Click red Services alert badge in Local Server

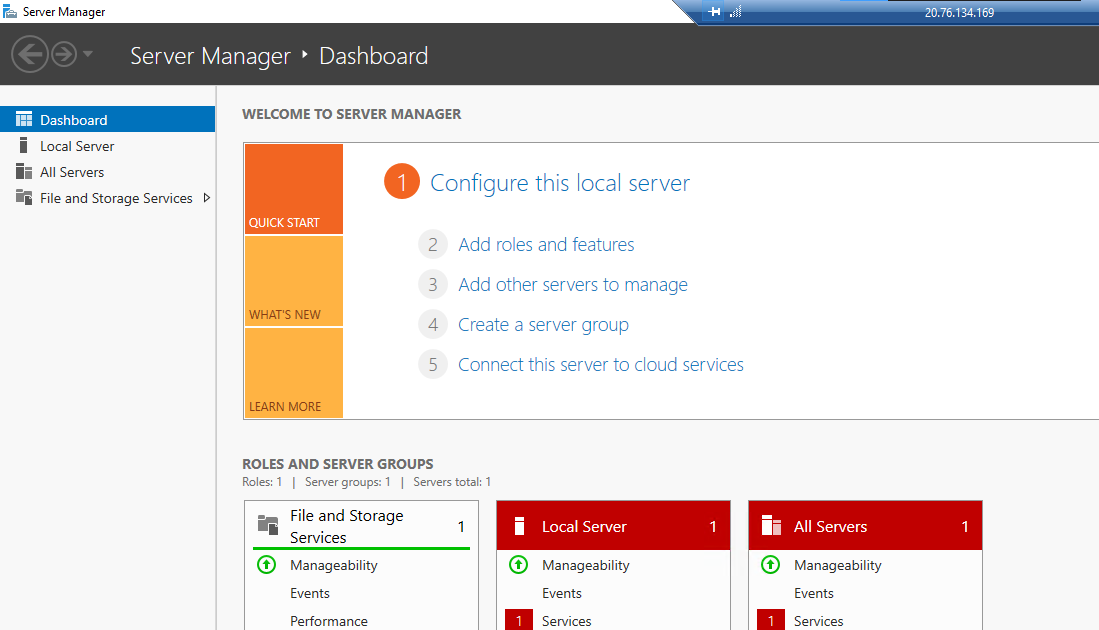pyautogui.click(x=519, y=620)
